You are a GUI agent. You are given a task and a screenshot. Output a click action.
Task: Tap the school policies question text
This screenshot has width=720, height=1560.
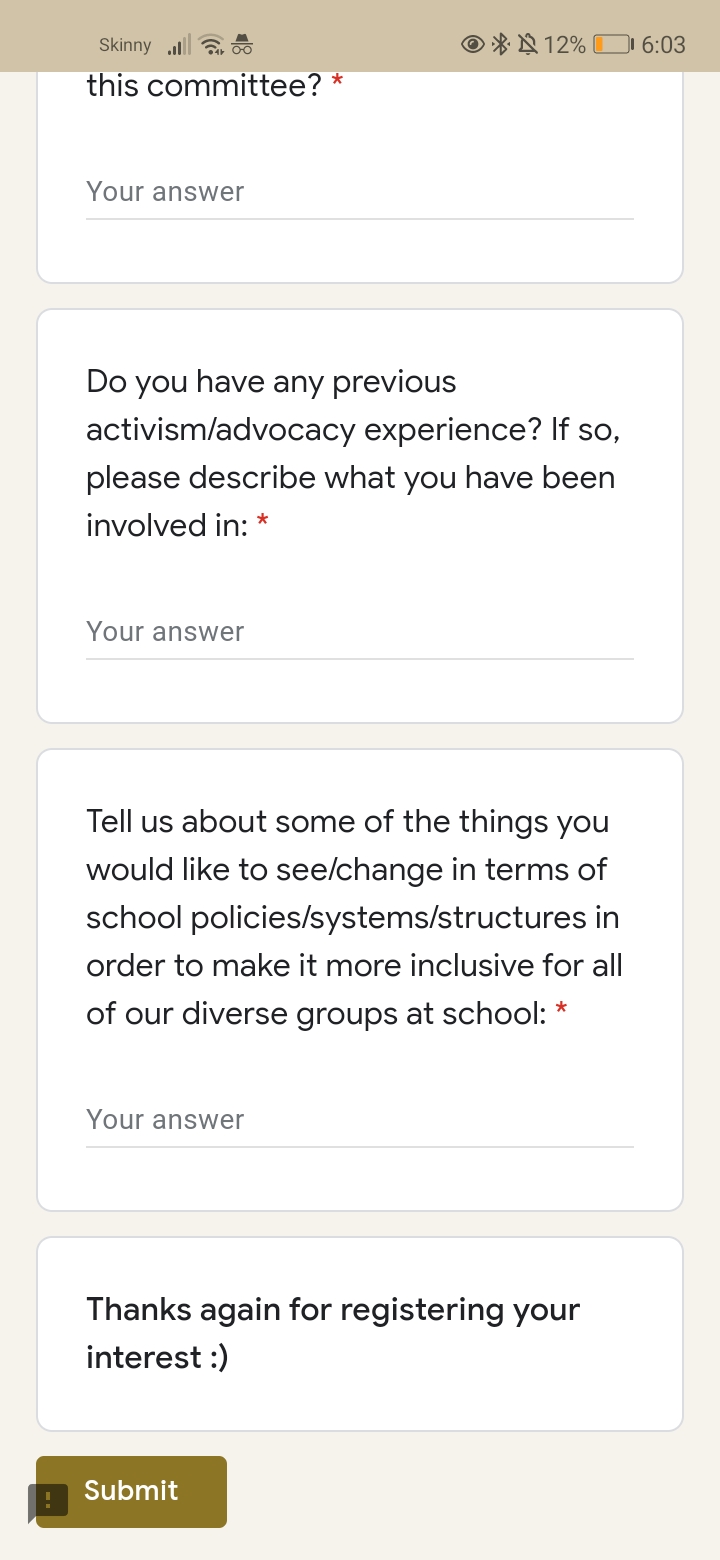coord(354,917)
